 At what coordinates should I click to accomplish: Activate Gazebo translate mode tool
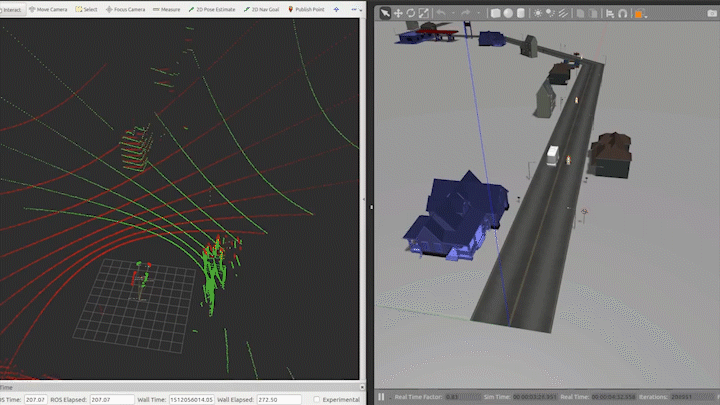[x=398, y=13]
